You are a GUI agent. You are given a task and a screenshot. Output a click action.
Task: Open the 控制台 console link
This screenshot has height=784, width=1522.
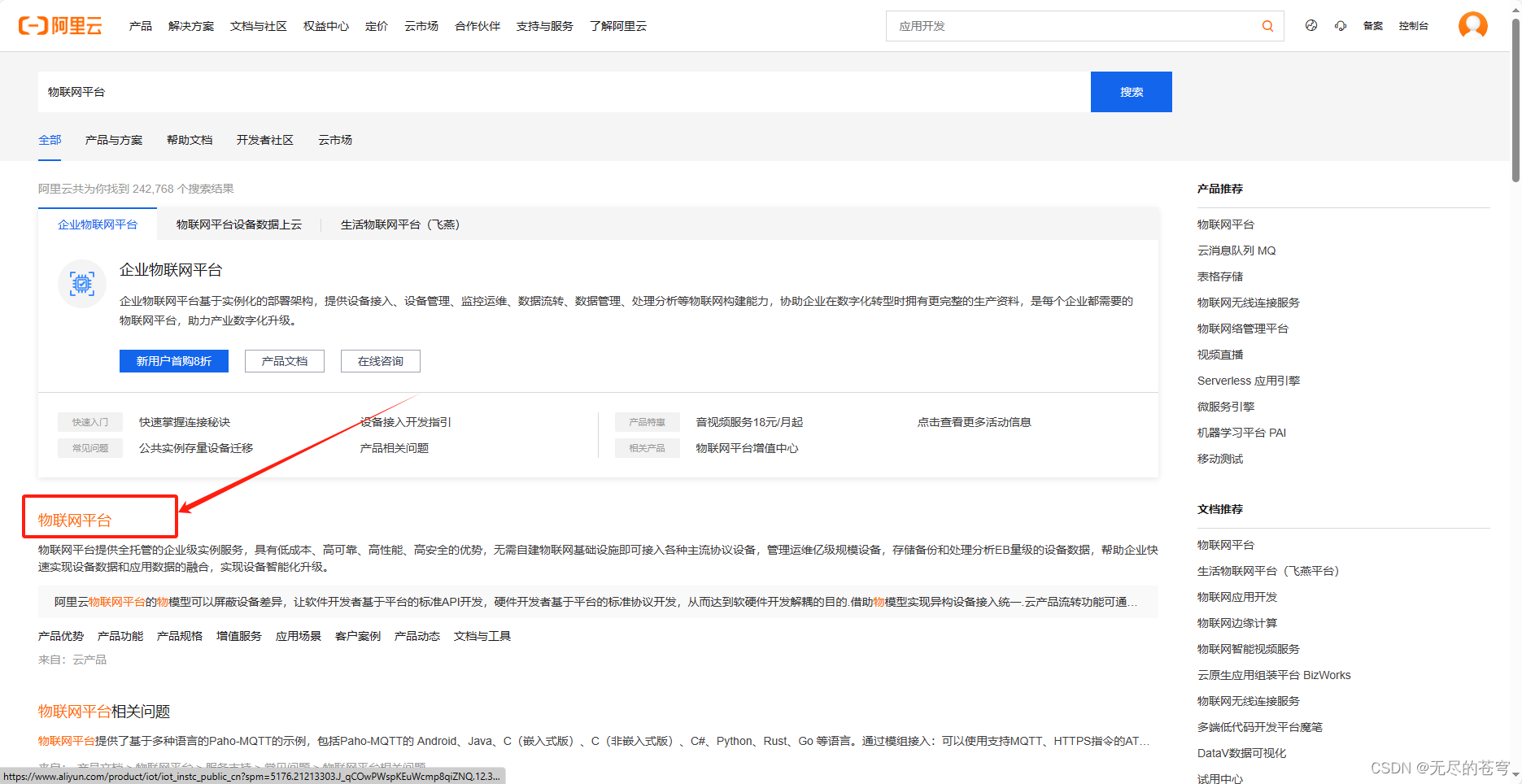pos(1414,26)
